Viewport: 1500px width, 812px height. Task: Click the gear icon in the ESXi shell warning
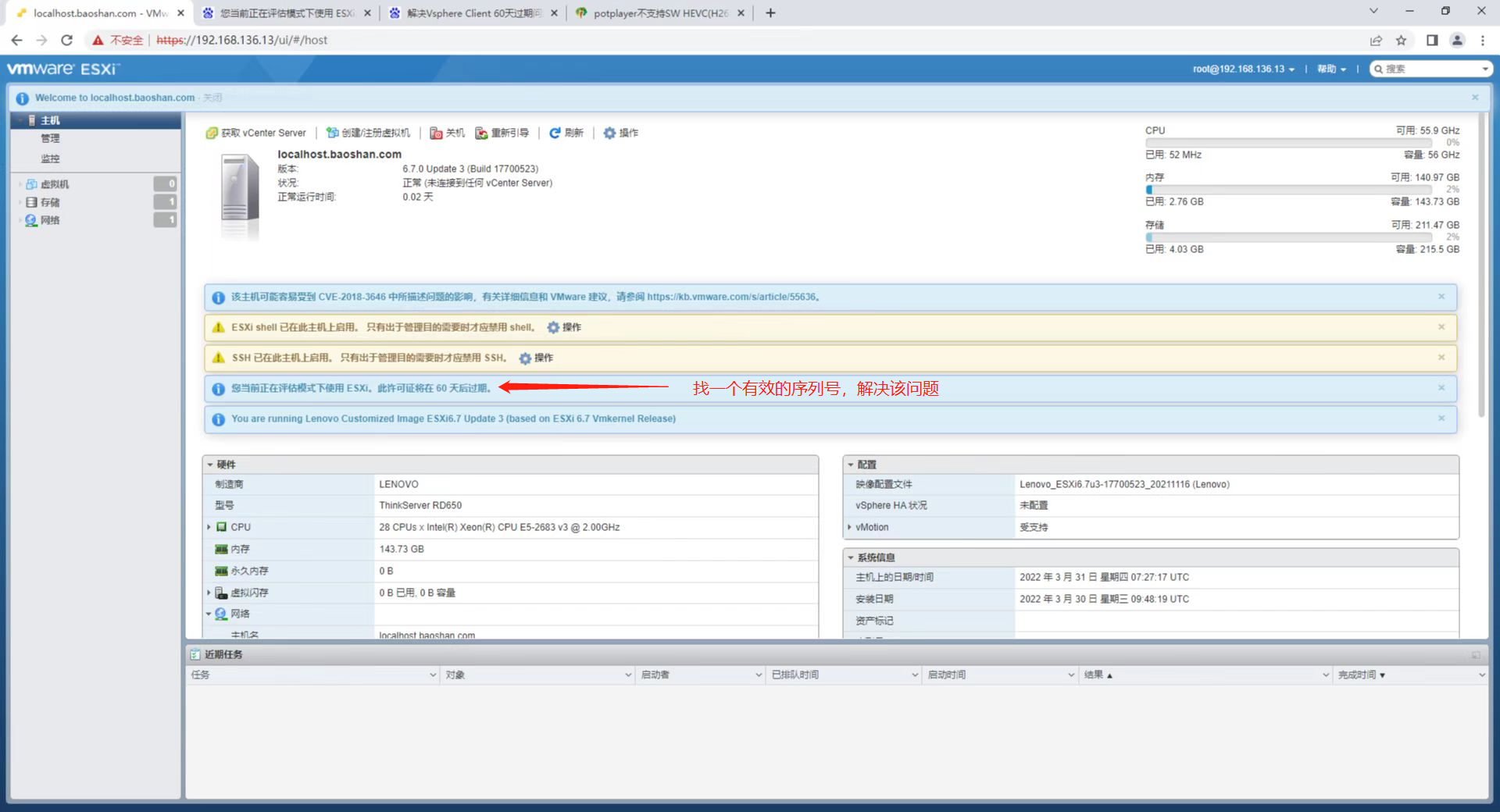(x=553, y=327)
